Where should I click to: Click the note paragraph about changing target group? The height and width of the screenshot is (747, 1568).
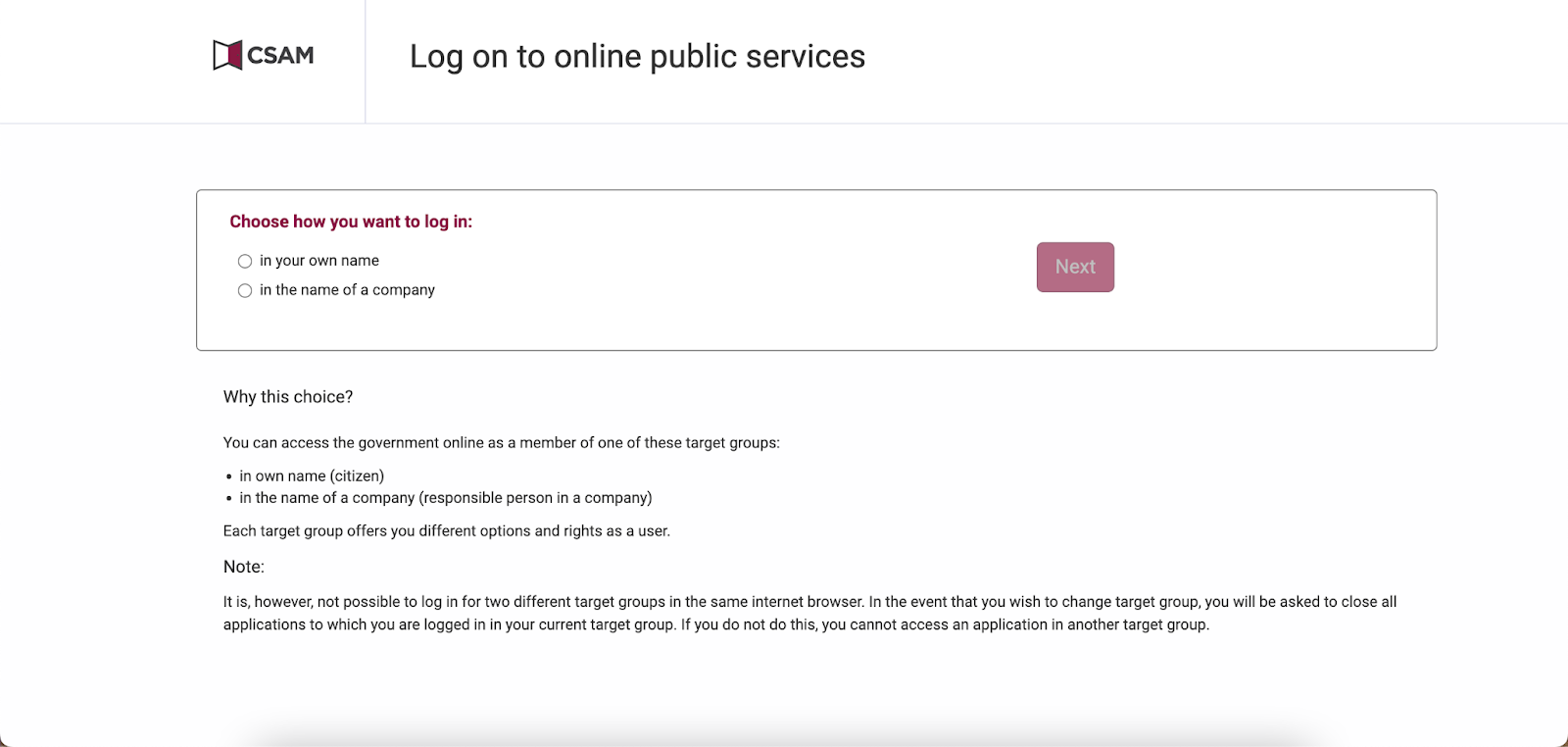(x=809, y=614)
